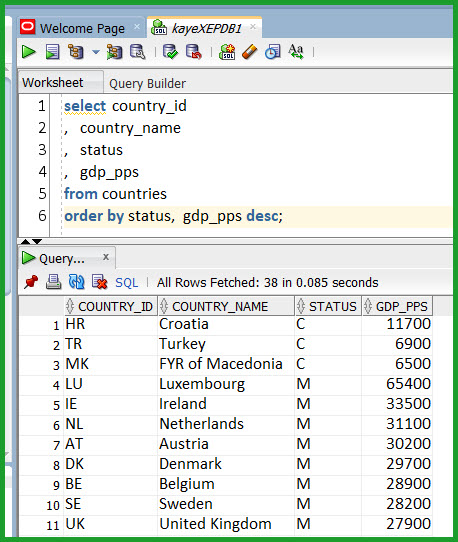Screen dimensions: 458x542
Task: Select the Sweden cell
Action: pyautogui.click(x=226, y=504)
